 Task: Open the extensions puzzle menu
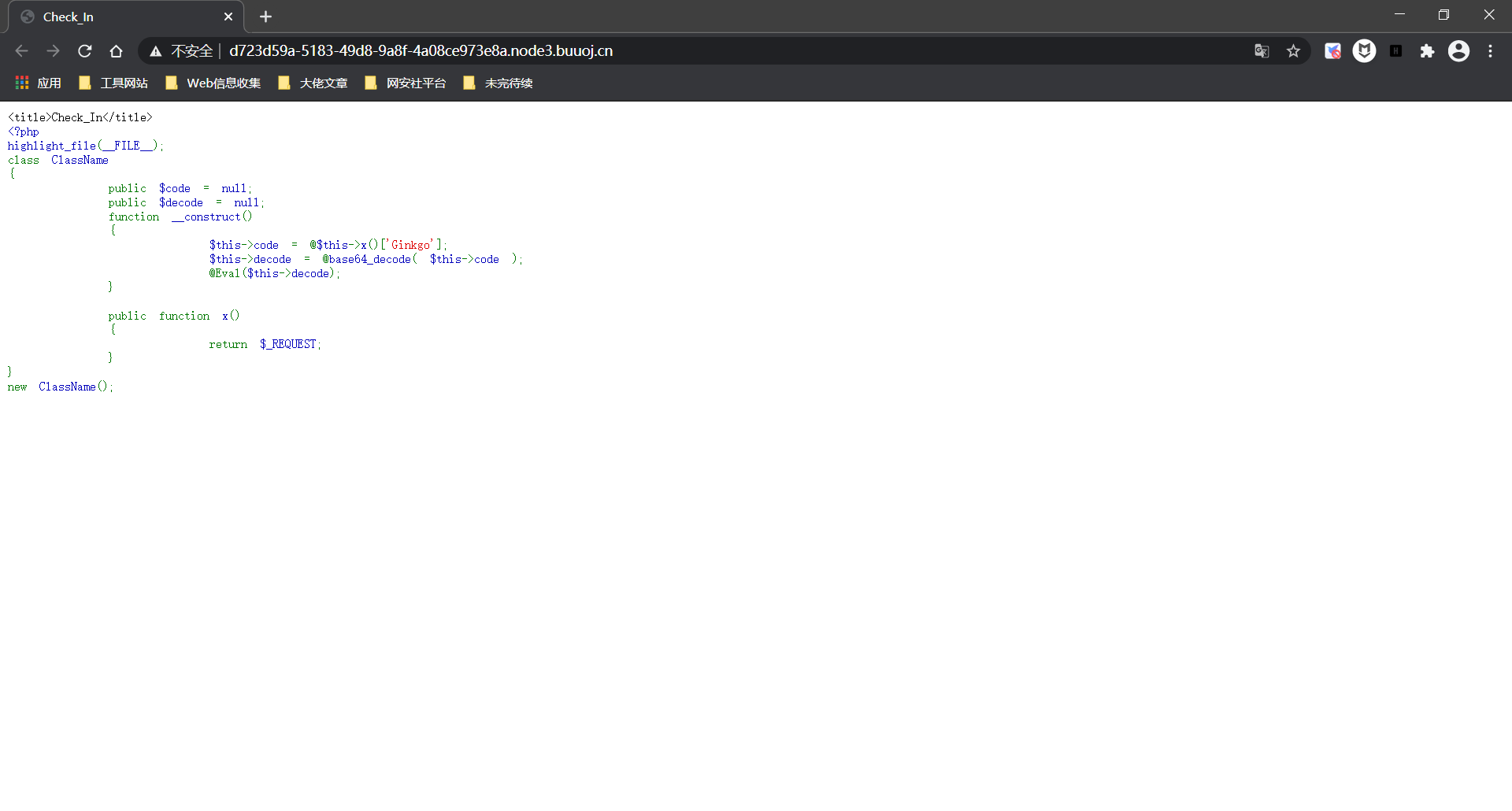(1427, 51)
